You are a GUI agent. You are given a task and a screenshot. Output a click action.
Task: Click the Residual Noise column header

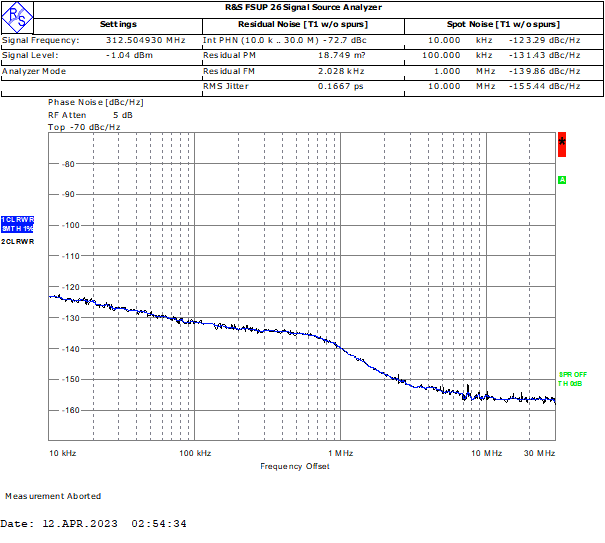[x=303, y=24]
